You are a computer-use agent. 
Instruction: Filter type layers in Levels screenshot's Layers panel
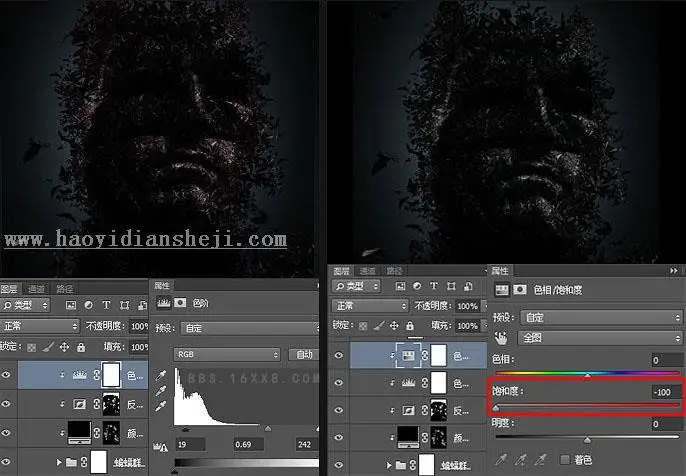pyautogui.click(x=106, y=305)
